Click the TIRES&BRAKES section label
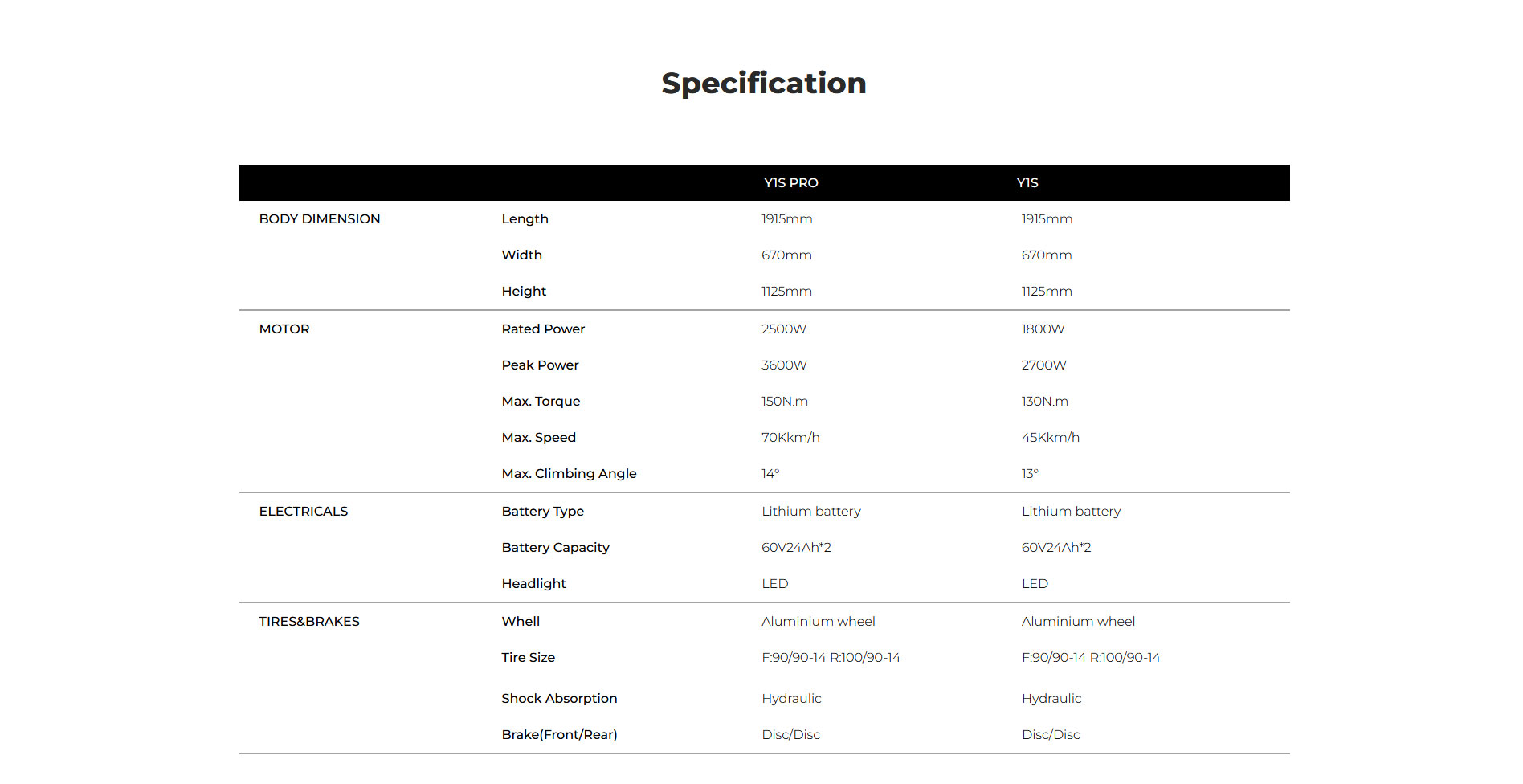Viewport: 1523px width, 784px height. point(308,622)
